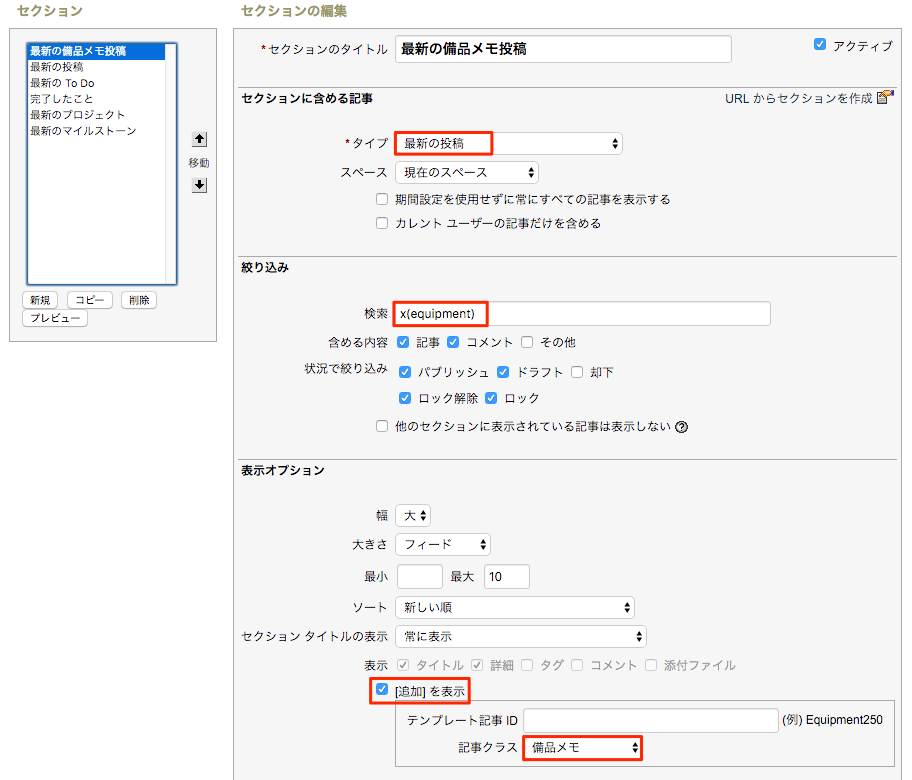Click the move section up arrow
Image resolution: width=912 pixels, height=780 pixels.
199,141
